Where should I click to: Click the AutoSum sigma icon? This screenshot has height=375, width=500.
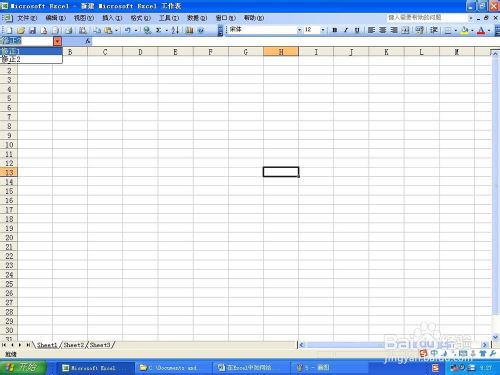point(159,30)
